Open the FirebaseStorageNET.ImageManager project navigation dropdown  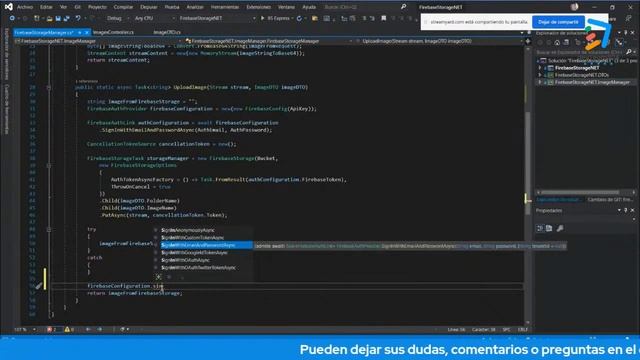(98, 41)
